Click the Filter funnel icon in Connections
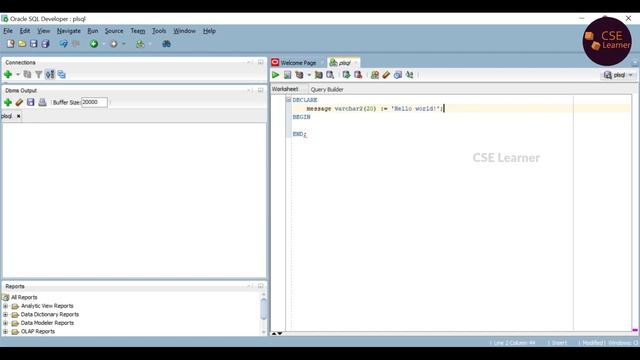The height and width of the screenshot is (360, 640). (x=38, y=74)
